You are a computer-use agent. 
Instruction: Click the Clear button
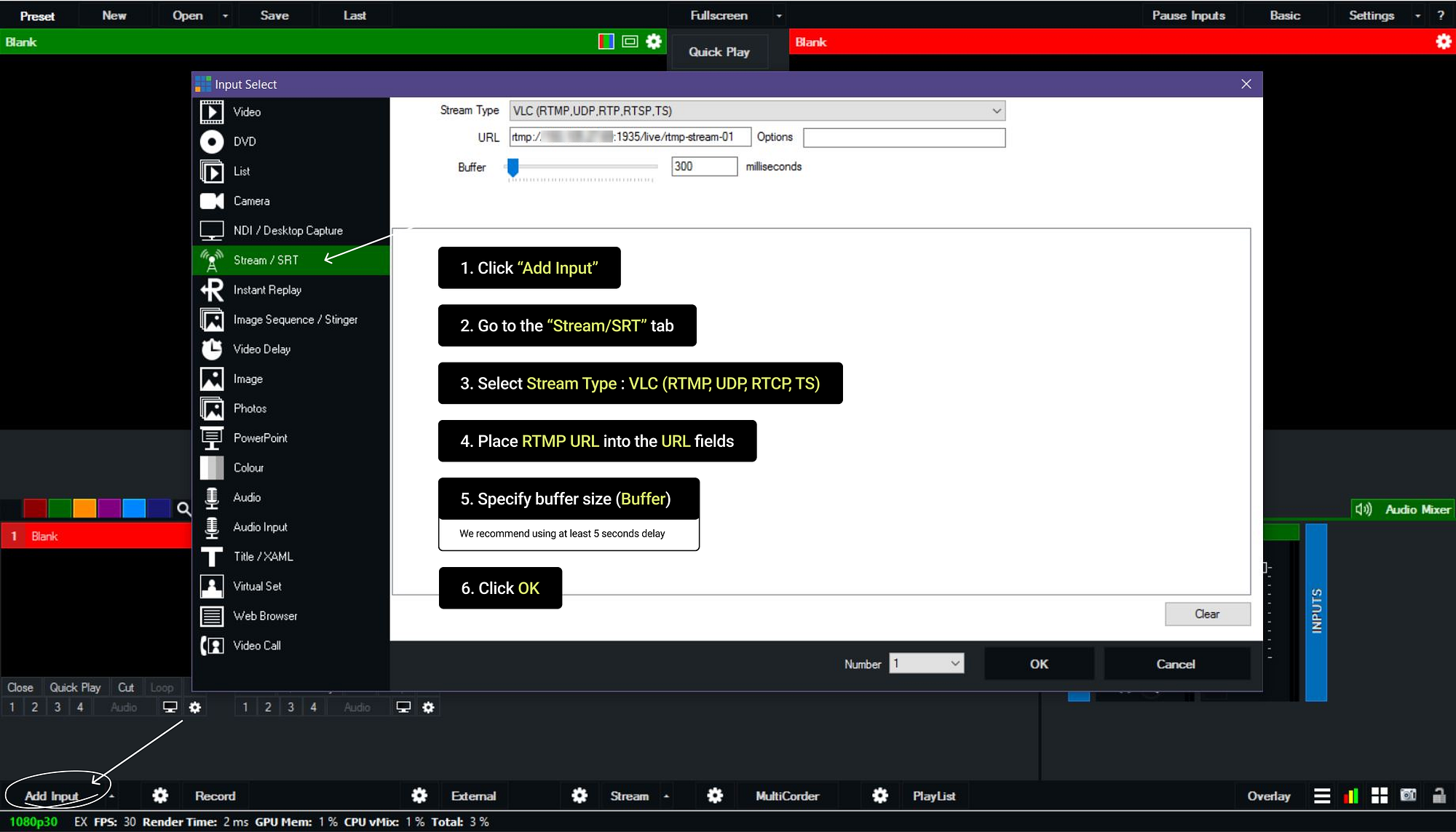(x=1207, y=614)
